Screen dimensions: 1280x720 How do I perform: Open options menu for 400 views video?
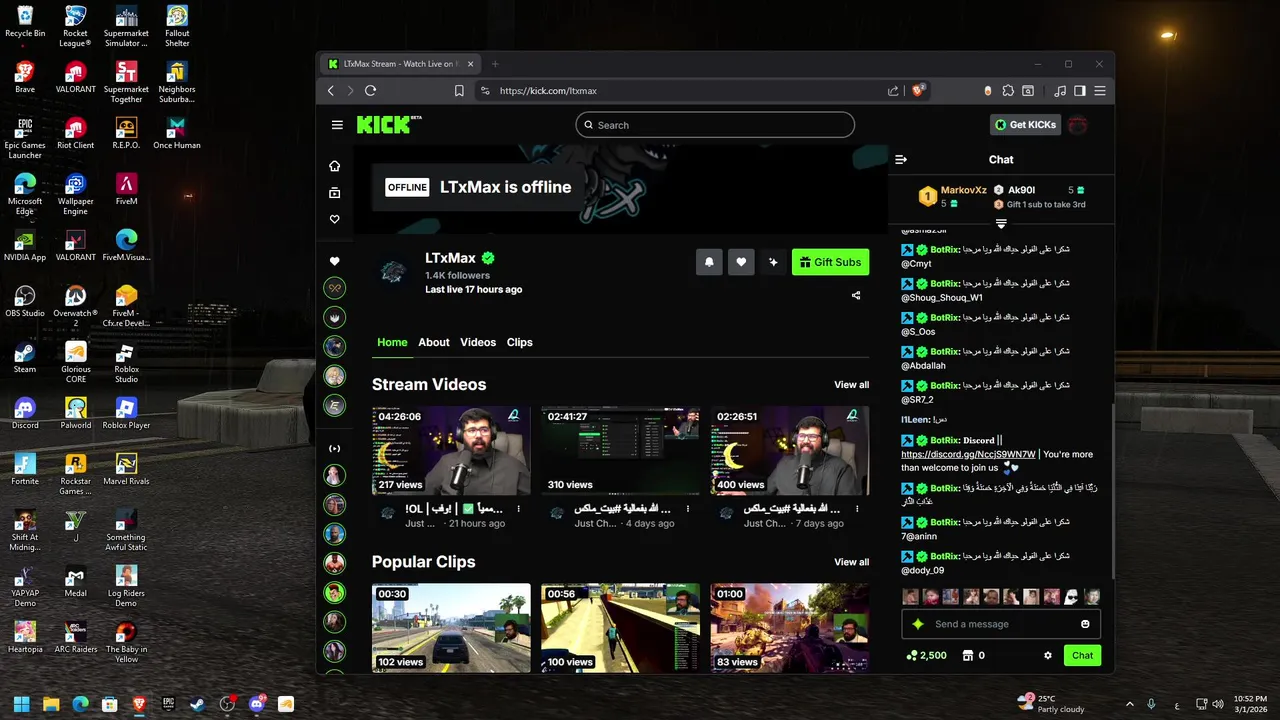click(857, 509)
